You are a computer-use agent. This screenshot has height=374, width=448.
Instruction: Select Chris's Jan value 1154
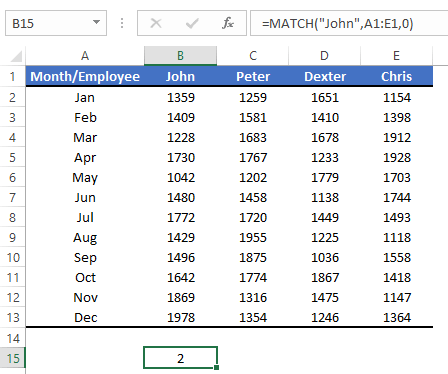(x=396, y=97)
